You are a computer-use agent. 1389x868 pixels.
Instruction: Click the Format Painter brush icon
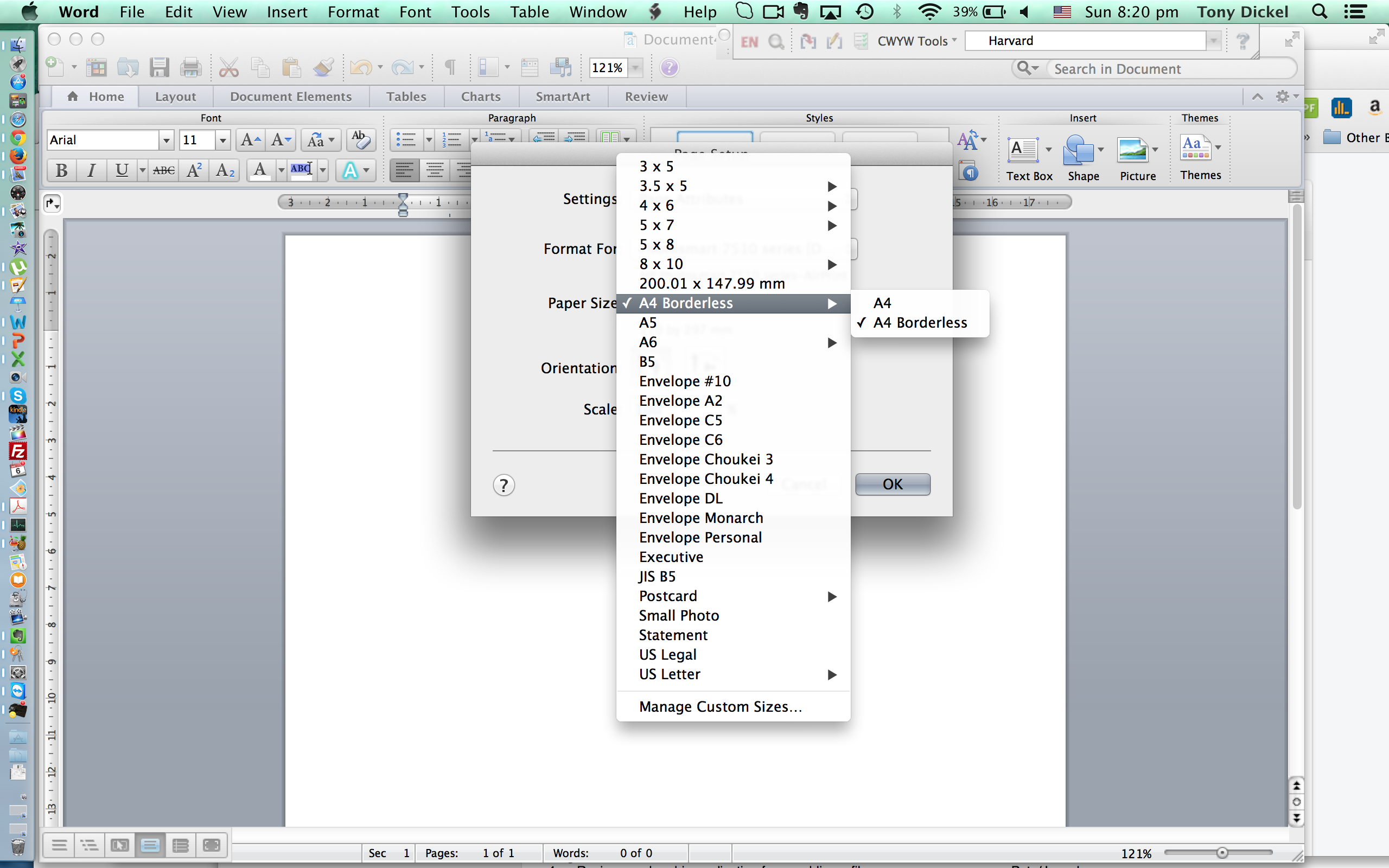click(x=323, y=68)
